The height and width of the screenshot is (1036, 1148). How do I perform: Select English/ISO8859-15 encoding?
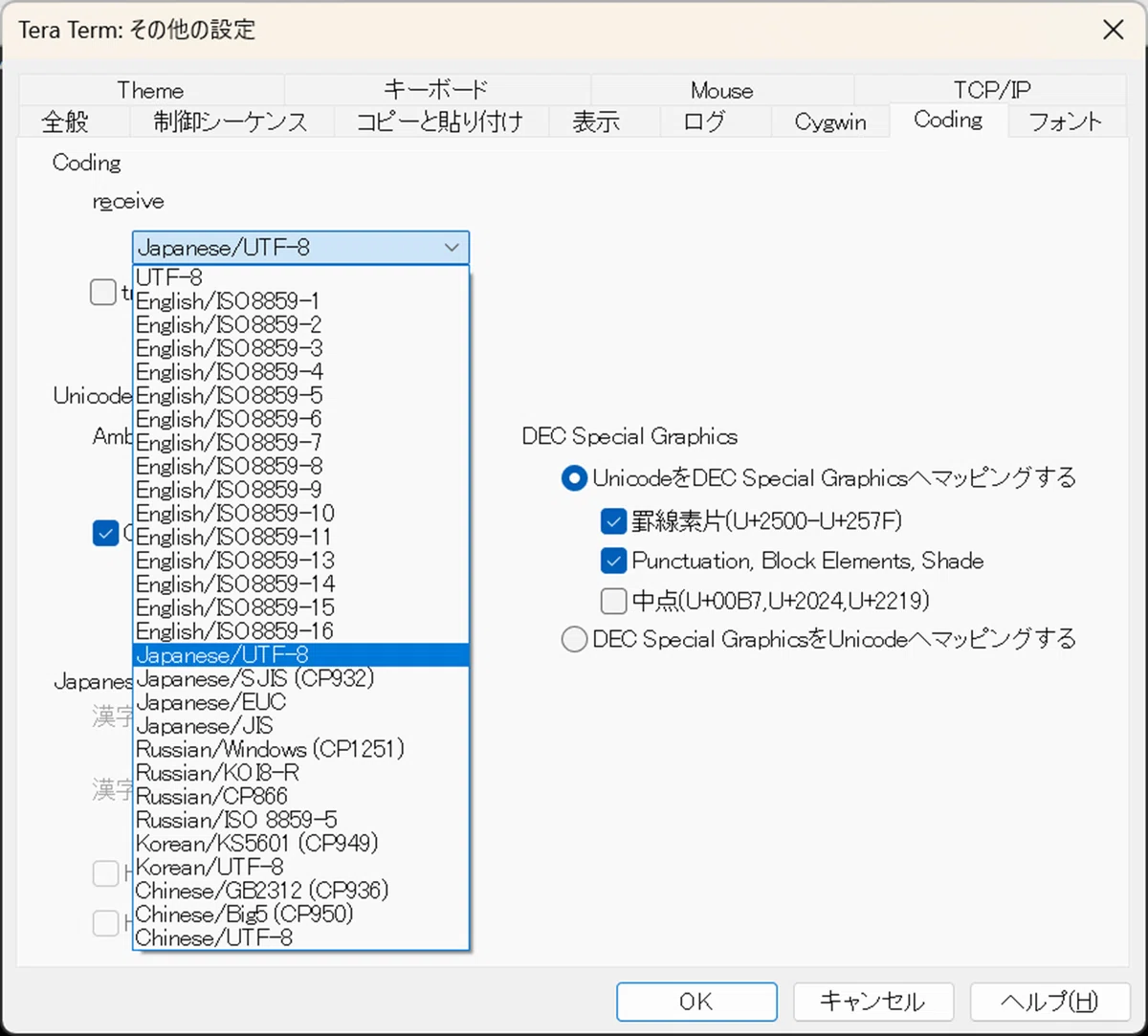click(300, 607)
